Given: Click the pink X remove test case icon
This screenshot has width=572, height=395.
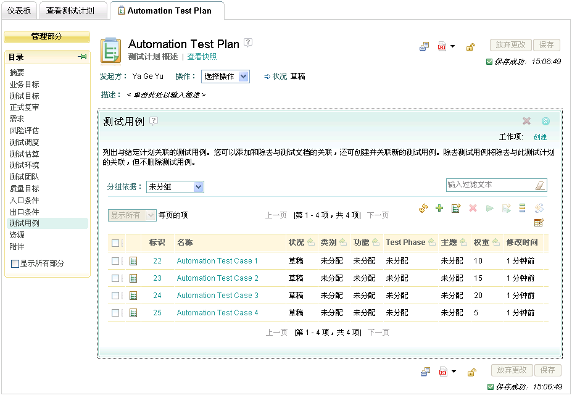Looking at the screenshot, I should [473, 208].
